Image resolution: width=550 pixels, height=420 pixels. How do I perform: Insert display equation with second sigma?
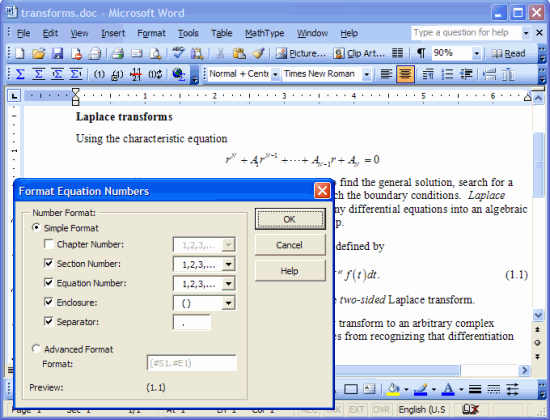click(x=39, y=74)
